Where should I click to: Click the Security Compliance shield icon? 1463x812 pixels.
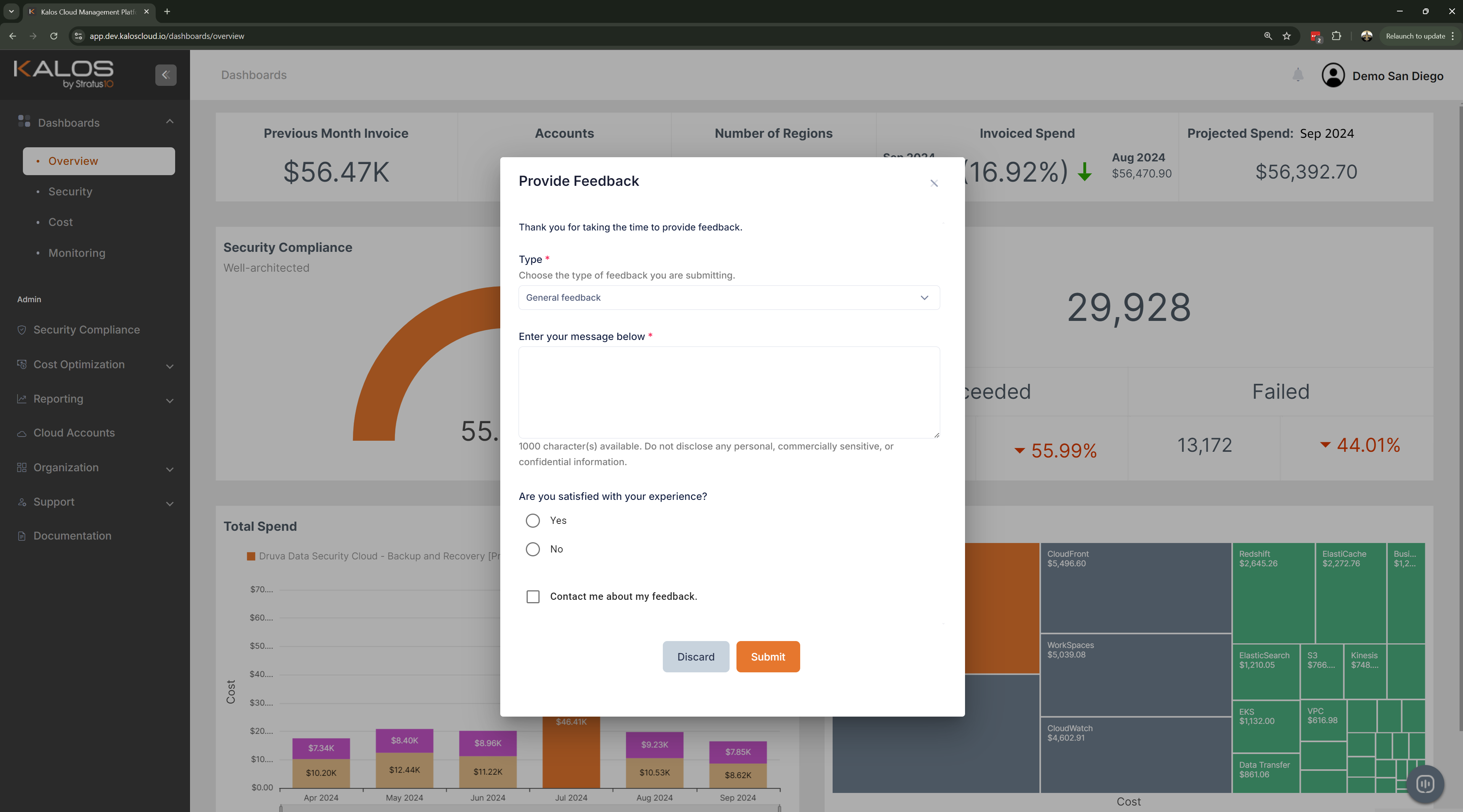coord(22,330)
